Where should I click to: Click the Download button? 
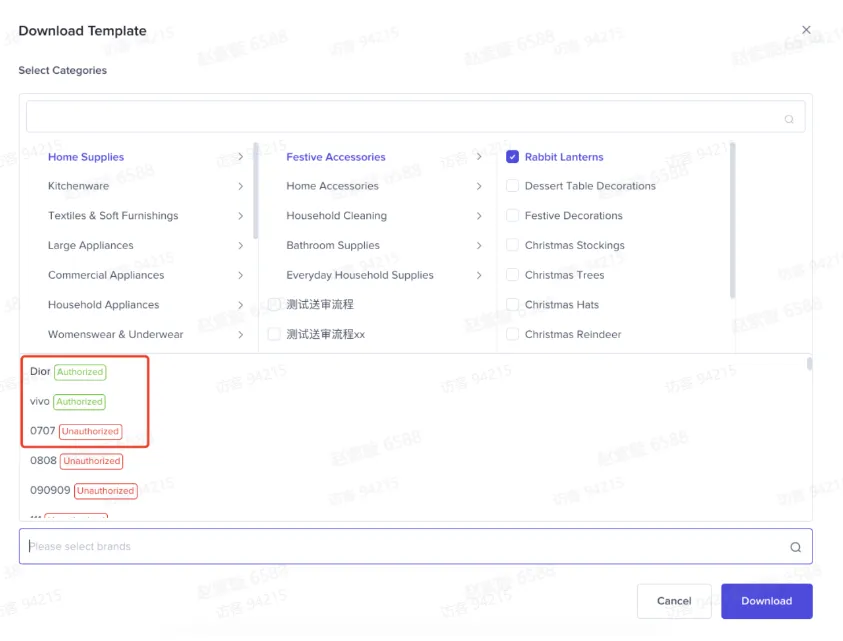(767, 601)
